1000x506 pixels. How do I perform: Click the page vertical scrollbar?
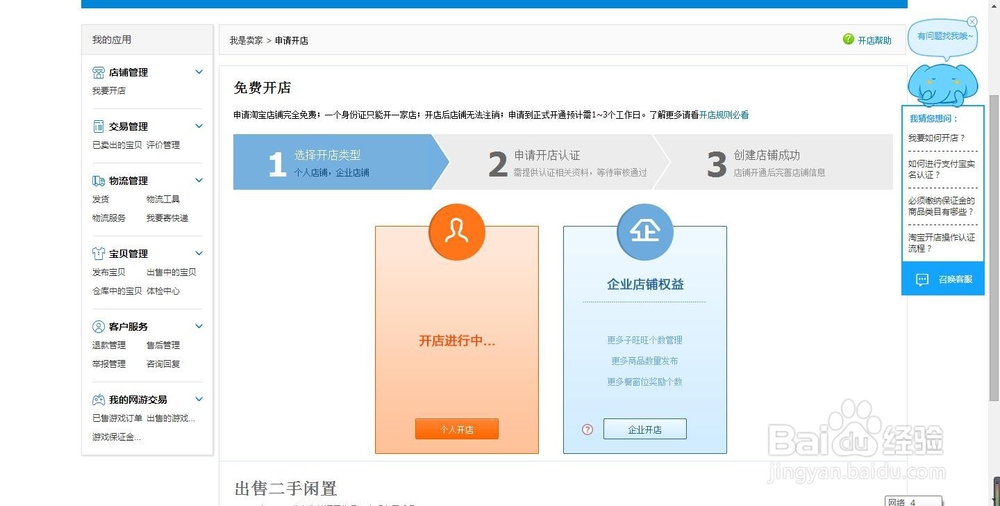(x=994, y=249)
